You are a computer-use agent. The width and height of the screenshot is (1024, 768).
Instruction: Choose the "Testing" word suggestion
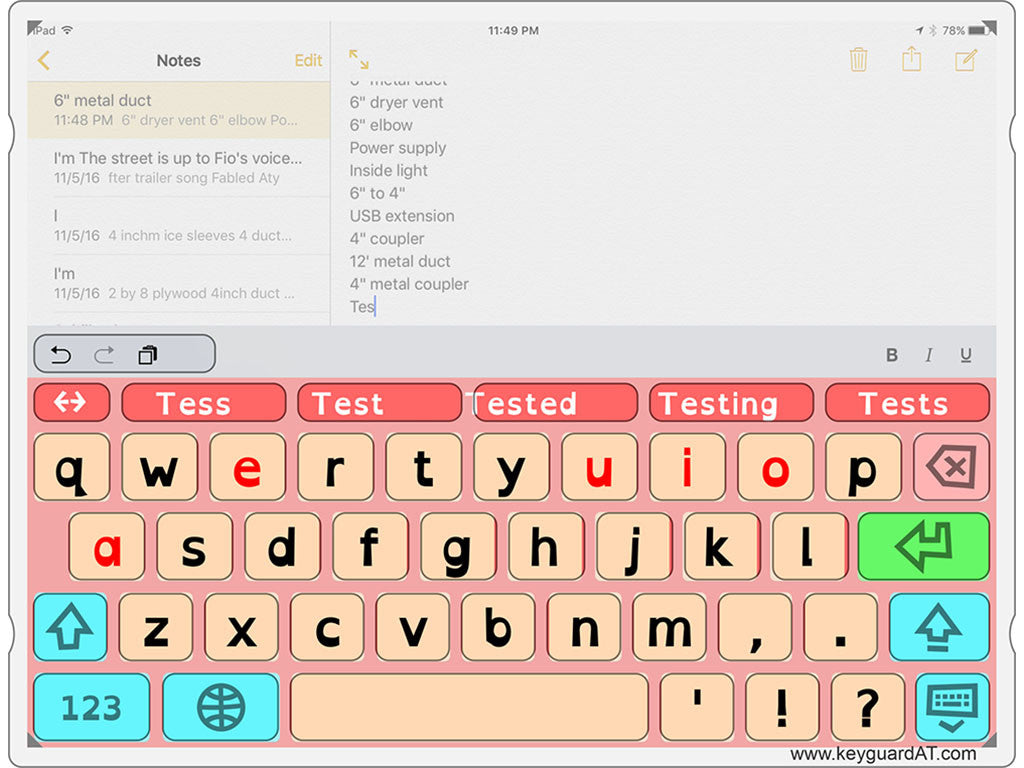click(x=730, y=403)
